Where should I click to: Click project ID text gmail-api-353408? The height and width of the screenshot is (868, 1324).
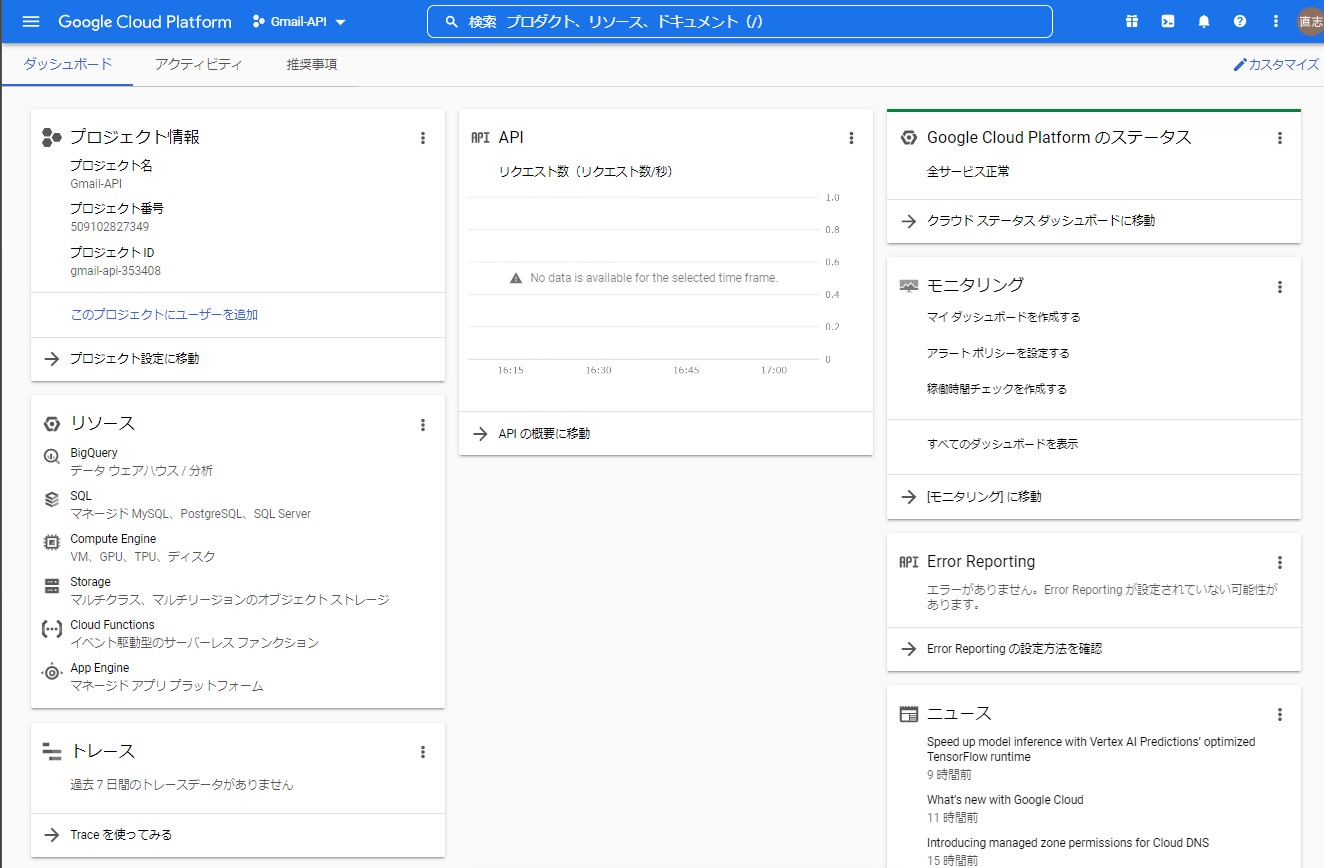coord(115,271)
